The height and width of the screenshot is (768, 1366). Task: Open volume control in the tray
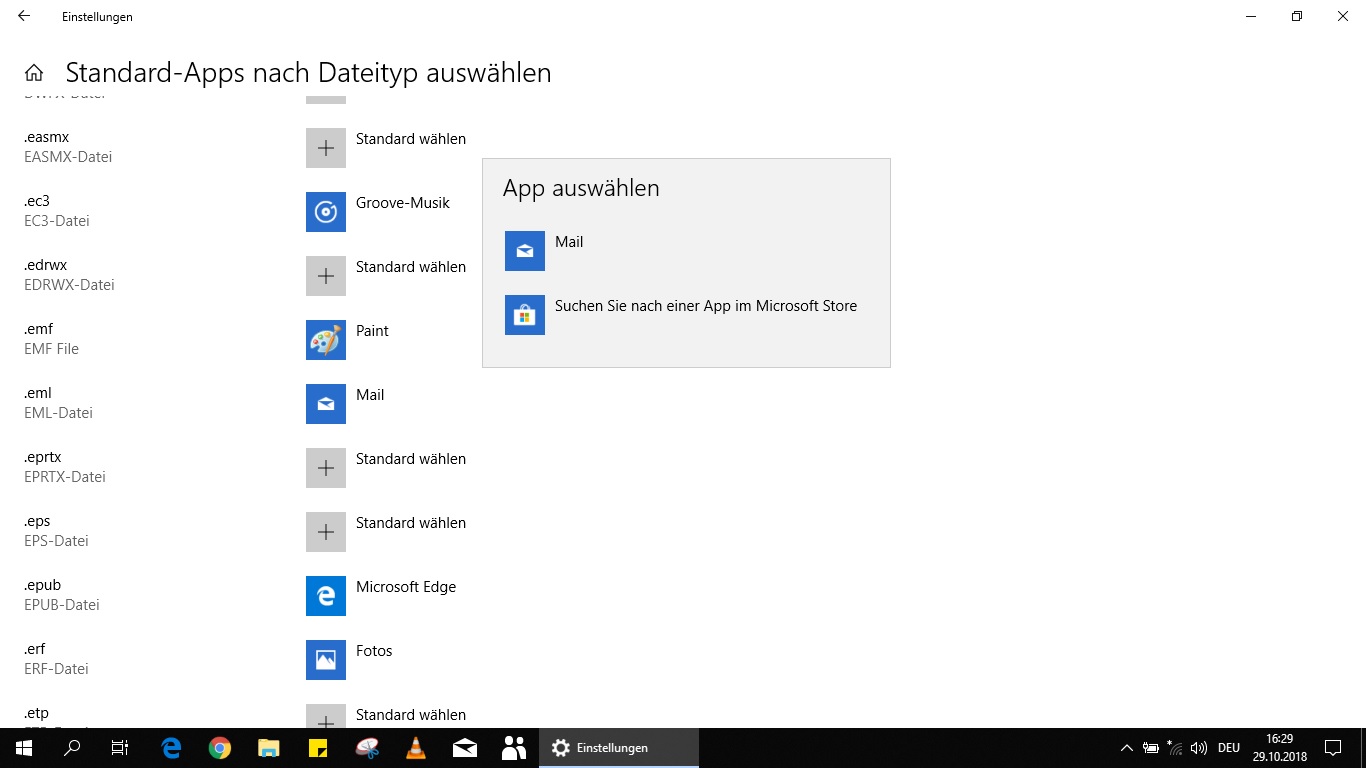pos(1199,748)
